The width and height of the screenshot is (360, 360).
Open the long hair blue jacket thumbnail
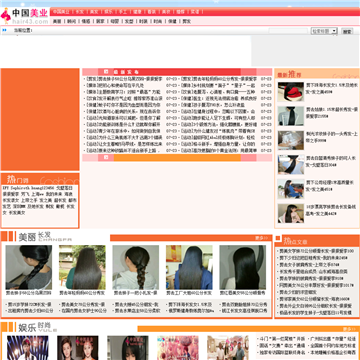[x=189, y=267]
